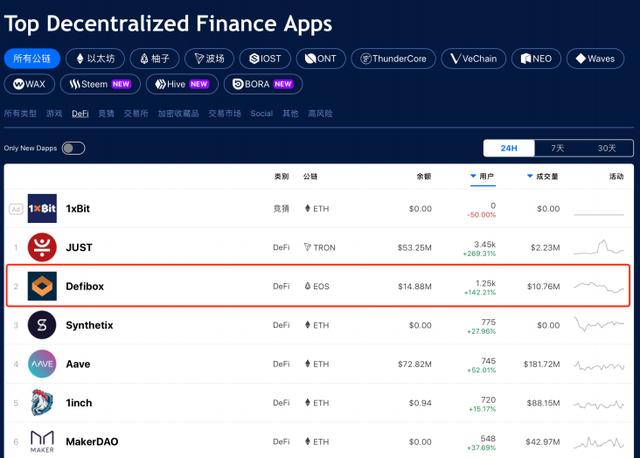Filter by the Waves chain

point(596,58)
